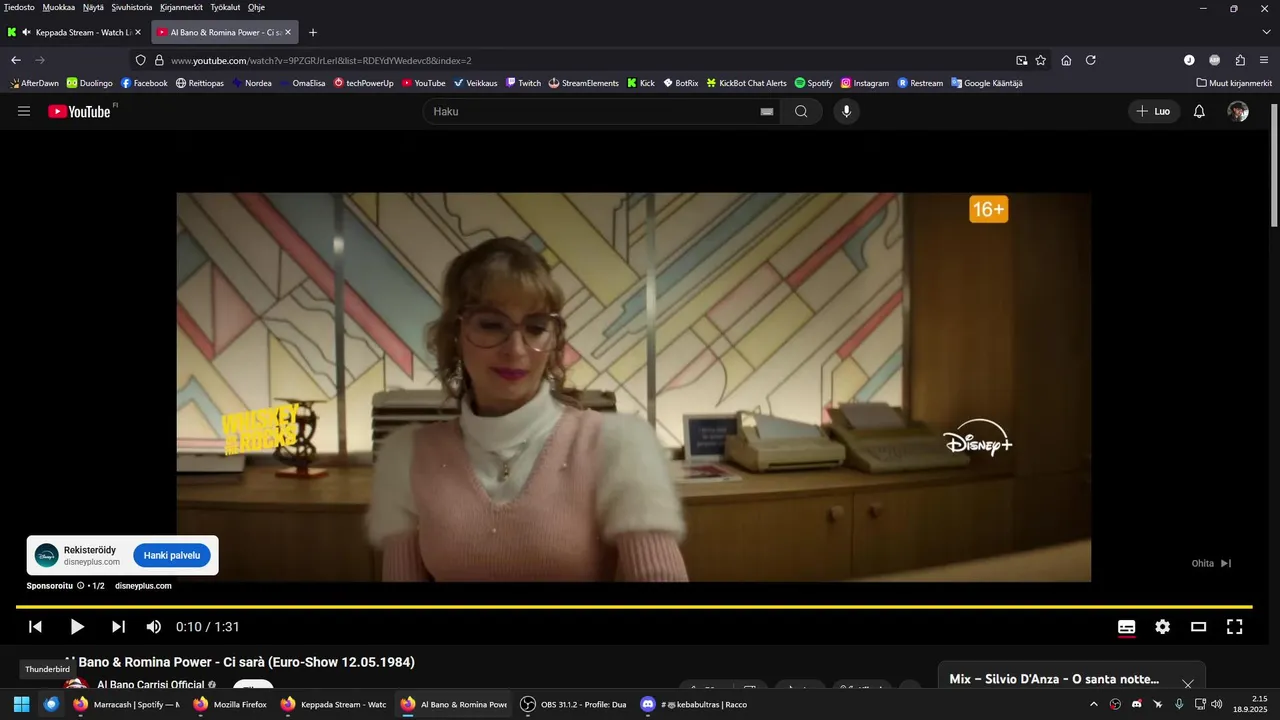Close the Keppada Stream tab
Screen dimensions: 1280x720
pyautogui.click(x=138, y=32)
